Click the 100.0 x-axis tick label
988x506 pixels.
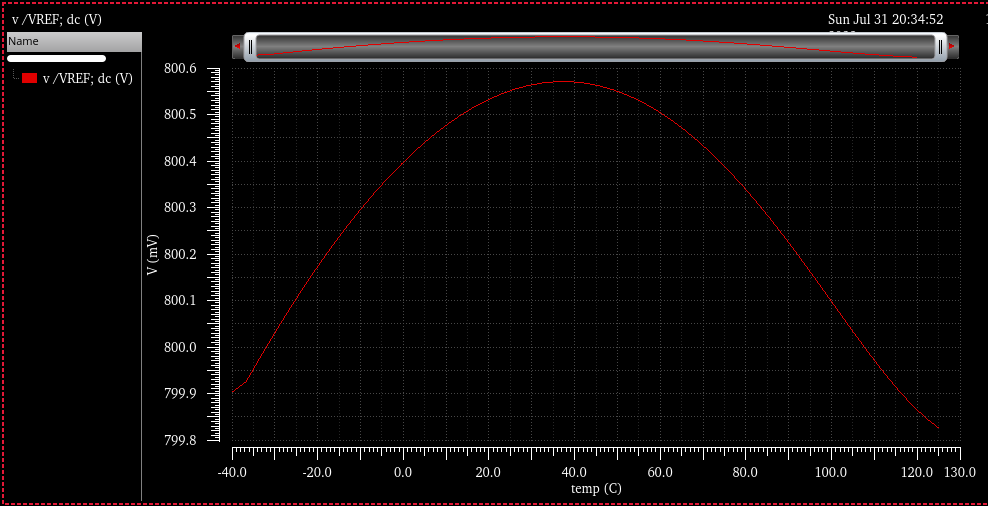point(832,473)
